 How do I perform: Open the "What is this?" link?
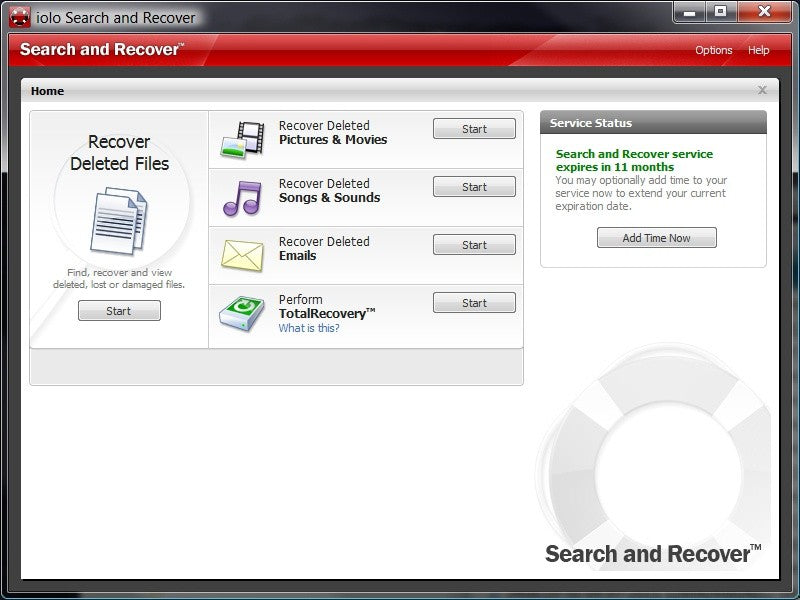[309, 328]
